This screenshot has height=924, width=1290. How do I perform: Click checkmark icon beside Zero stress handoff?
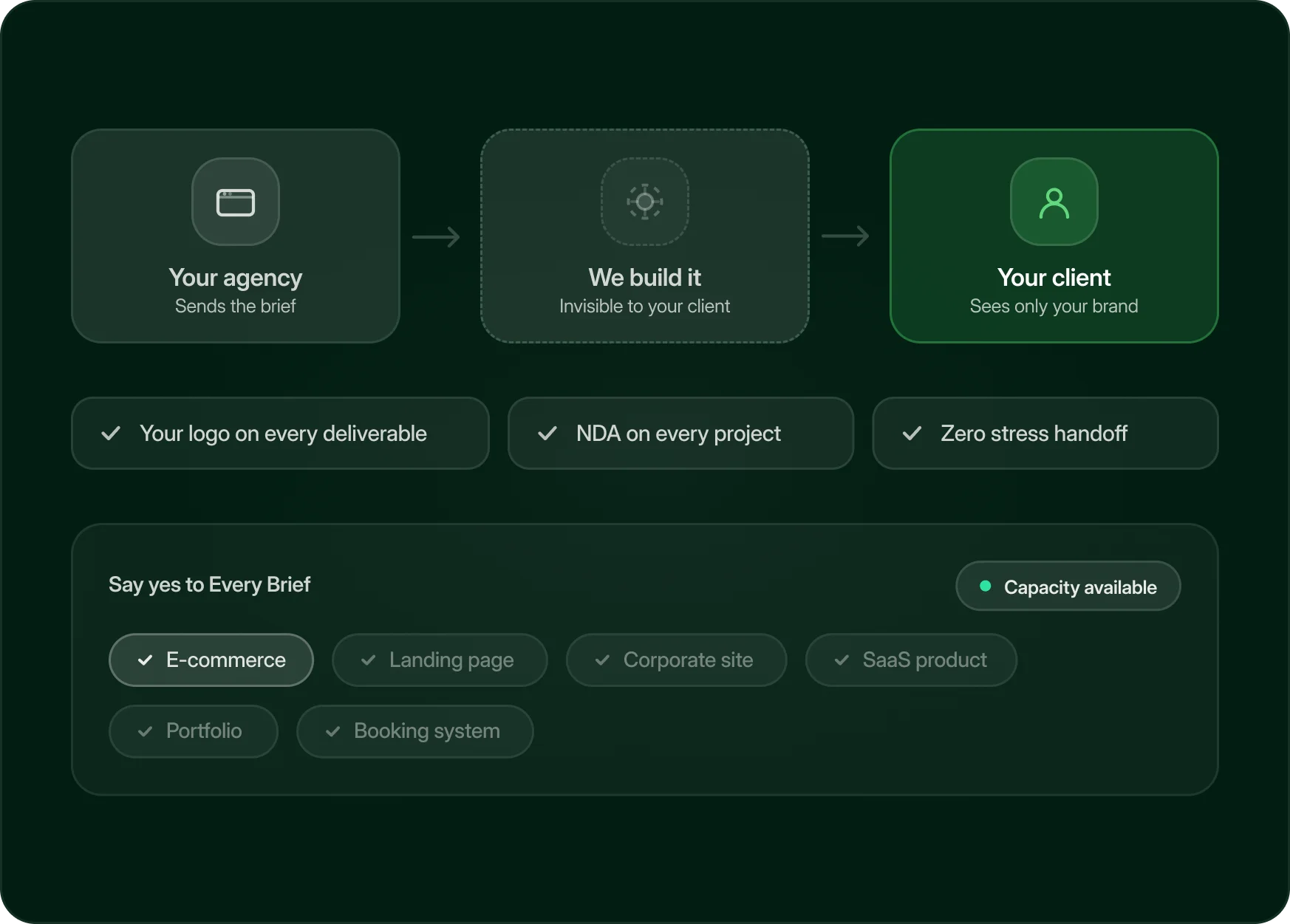(x=912, y=434)
